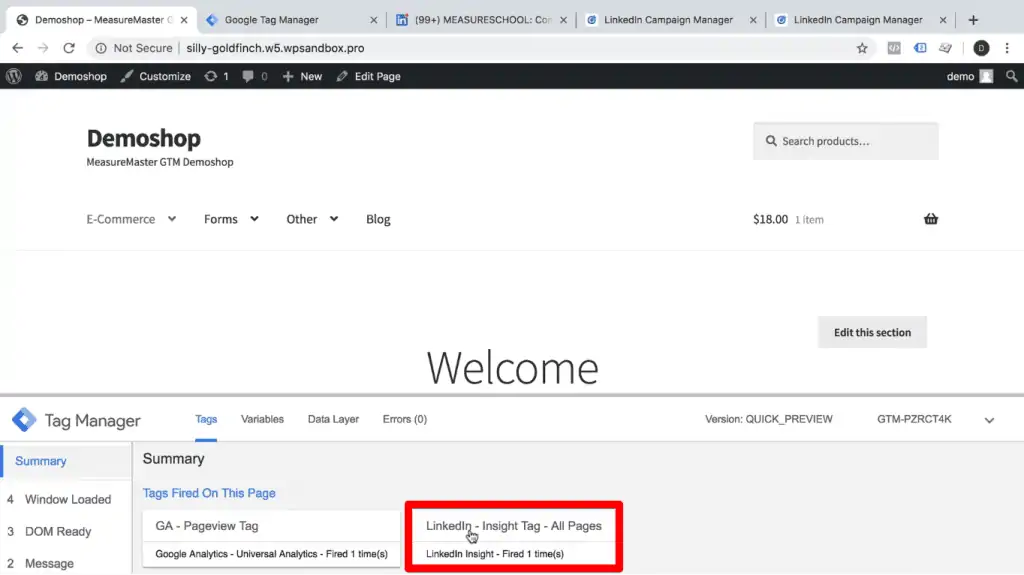Switch to the Google Tag Manager tab

click(291, 20)
